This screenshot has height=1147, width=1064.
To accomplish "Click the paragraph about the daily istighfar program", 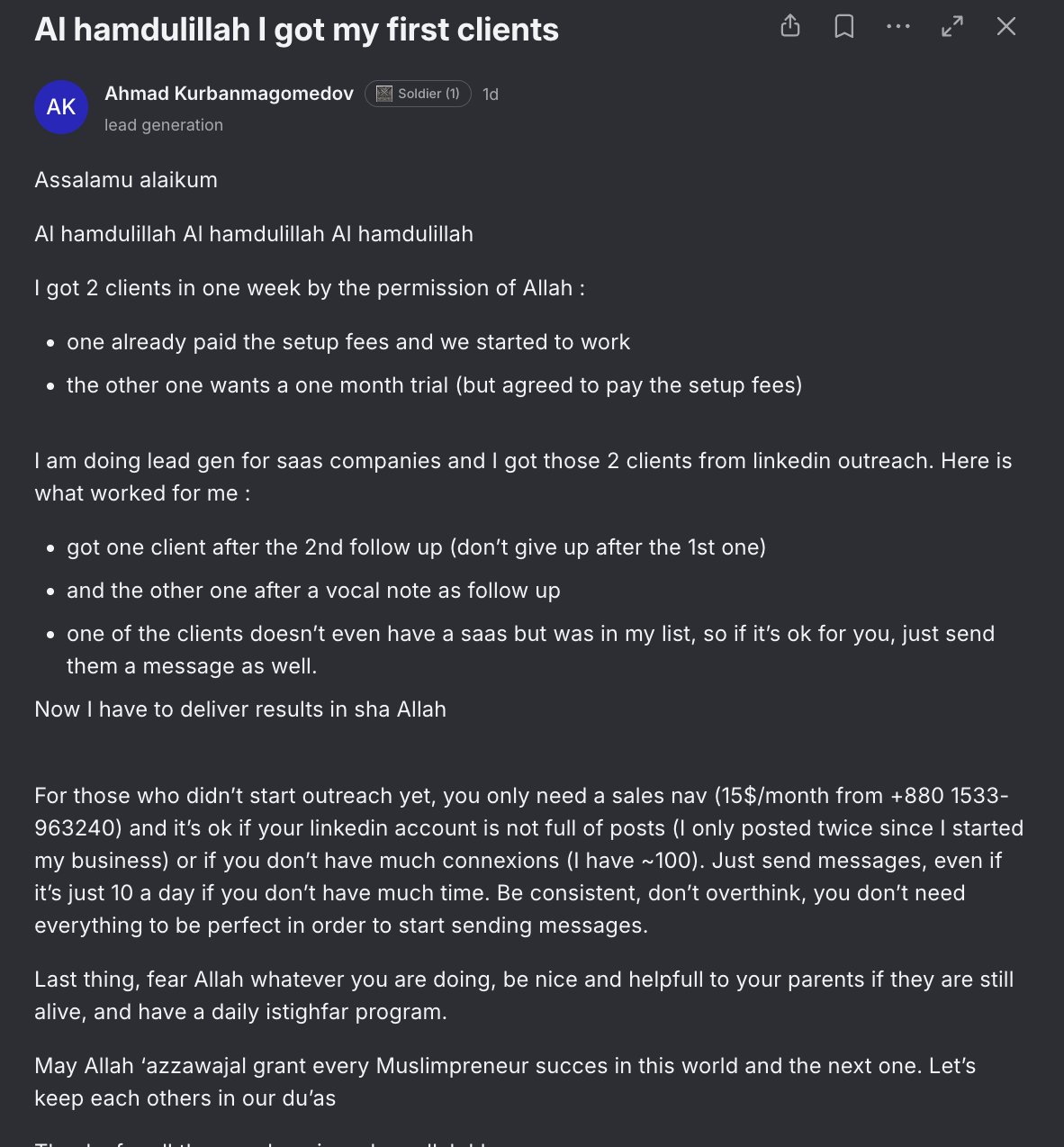I will pyautogui.click(x=524, y=996).
